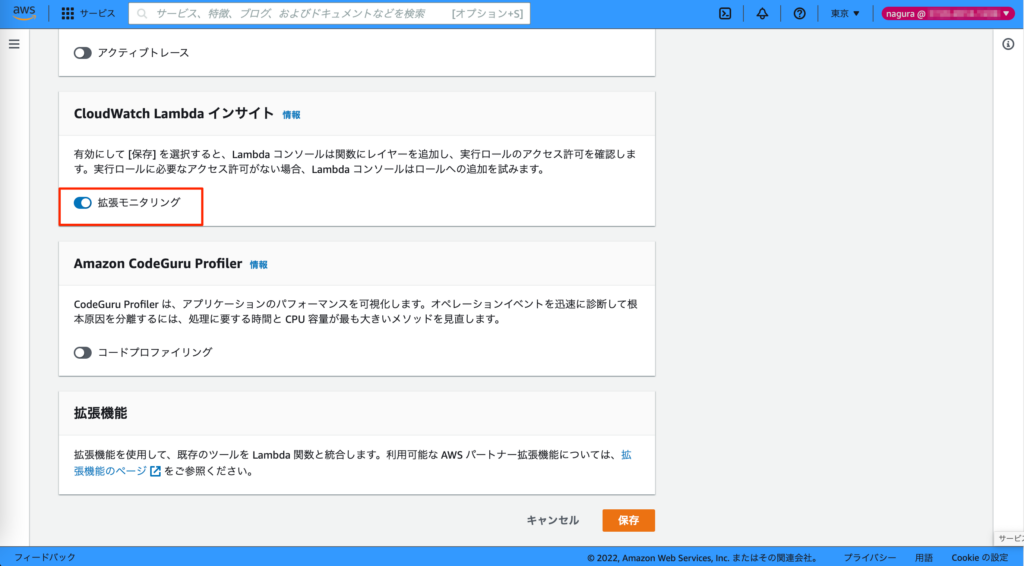Open Cookie の設定 footer link
Viewport: 1024px width, 566px height.
coord(980,558)
